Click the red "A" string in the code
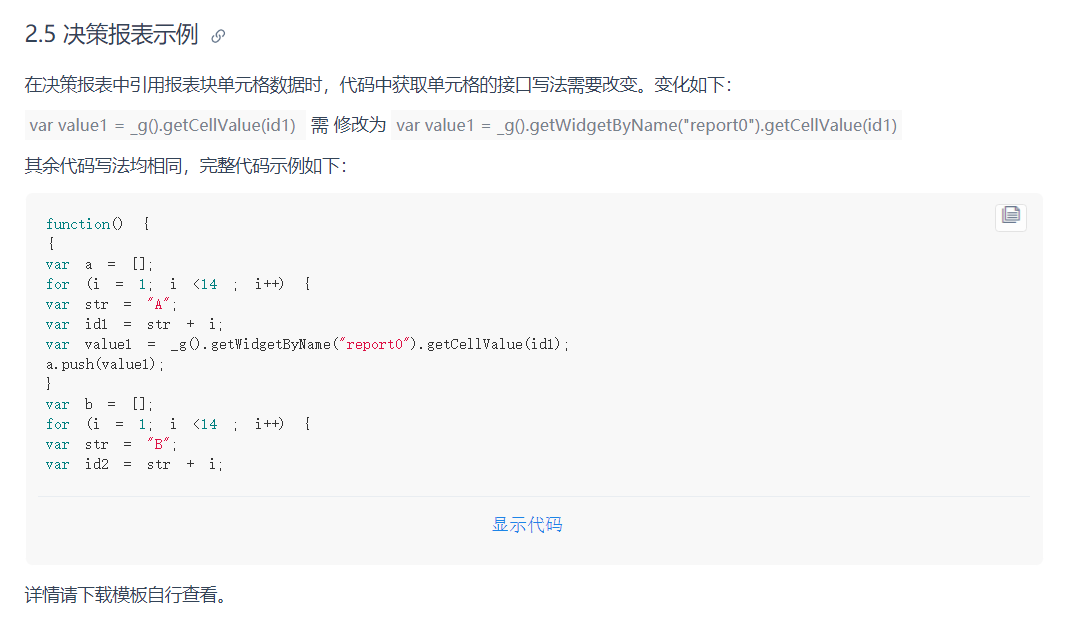This screenshot has width=1077, height=640. [x=159, y=304]
